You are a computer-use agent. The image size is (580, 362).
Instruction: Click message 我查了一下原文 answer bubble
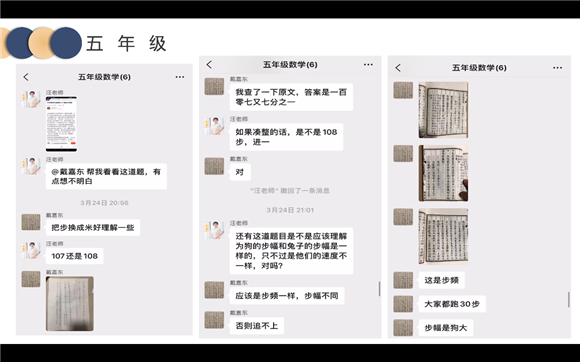[291, 97]
